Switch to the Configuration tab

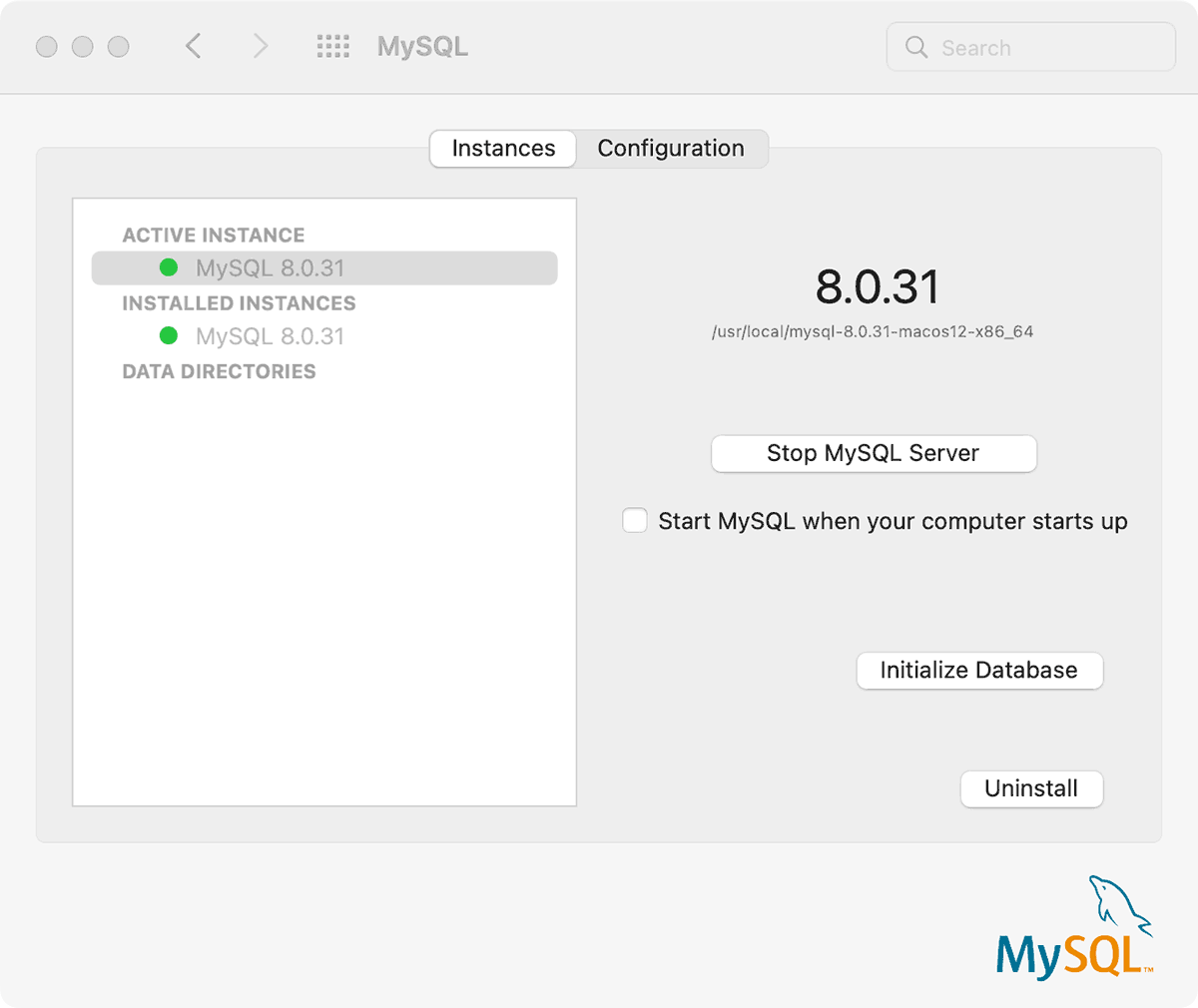[x=671, y=148]
